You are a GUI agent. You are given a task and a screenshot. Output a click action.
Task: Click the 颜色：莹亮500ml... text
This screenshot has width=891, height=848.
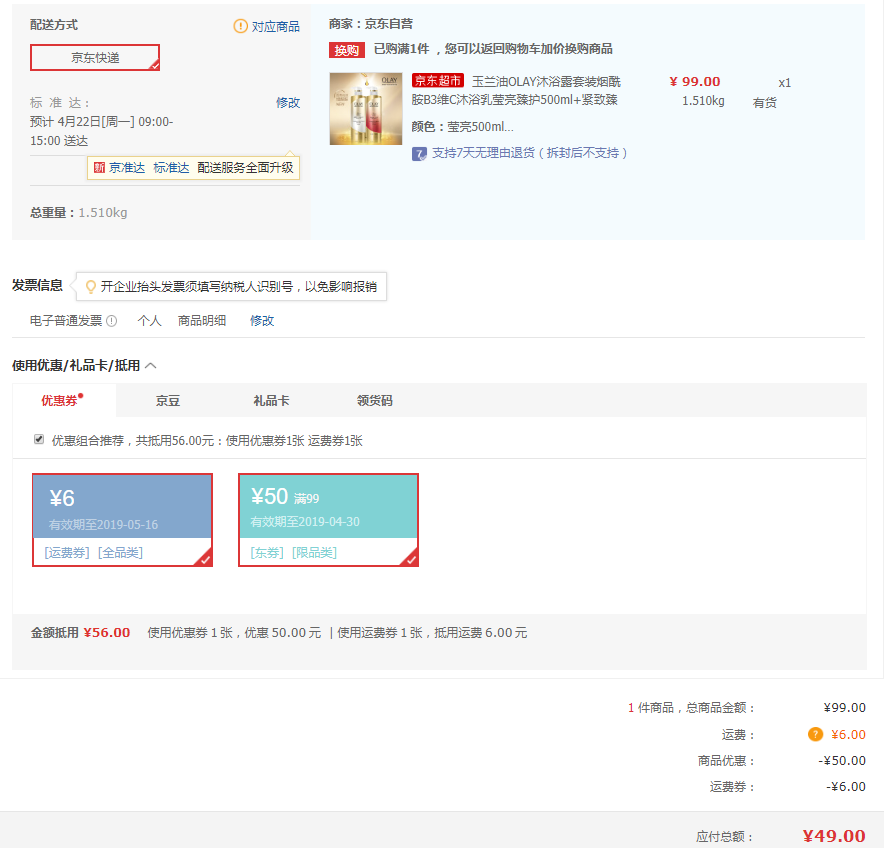462,127
